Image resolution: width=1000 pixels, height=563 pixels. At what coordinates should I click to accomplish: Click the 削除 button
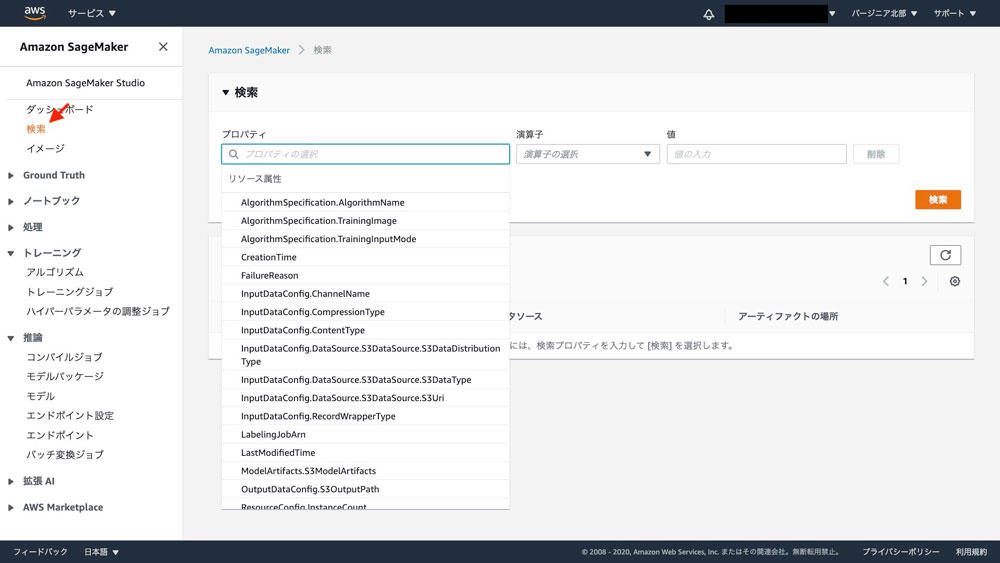point(876,154)
